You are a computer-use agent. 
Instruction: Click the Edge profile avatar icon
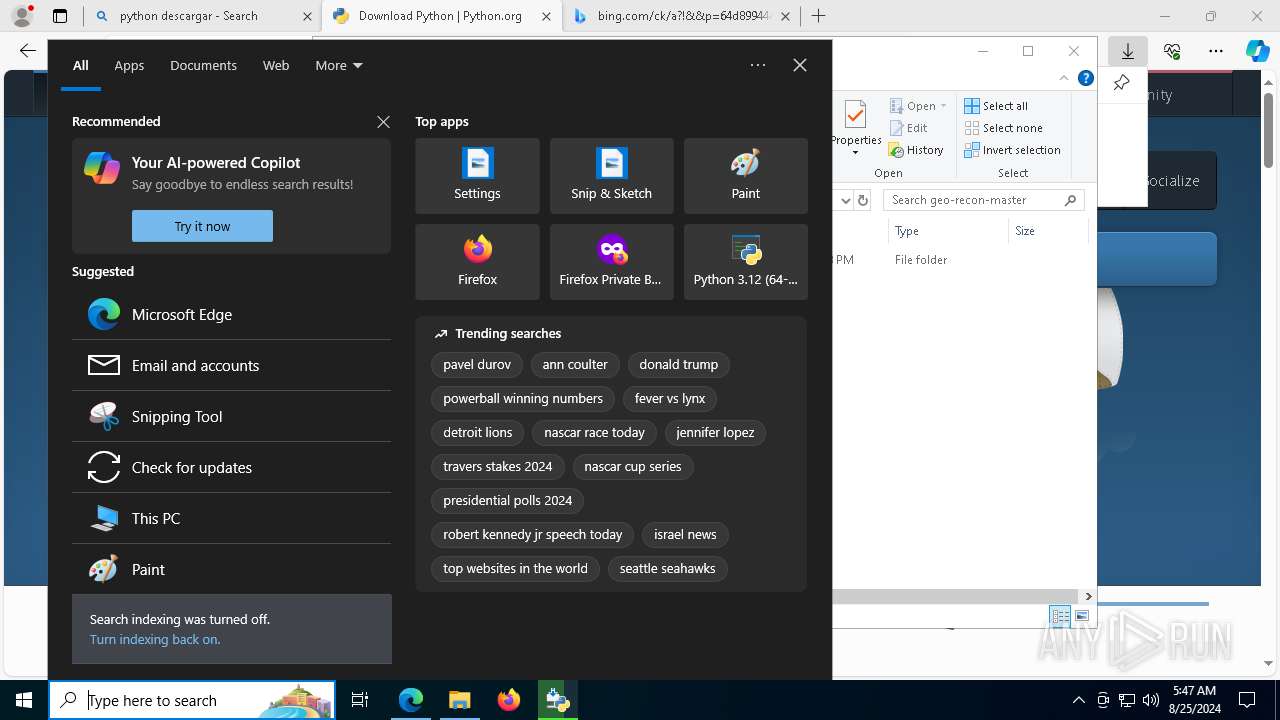[22, 15]
